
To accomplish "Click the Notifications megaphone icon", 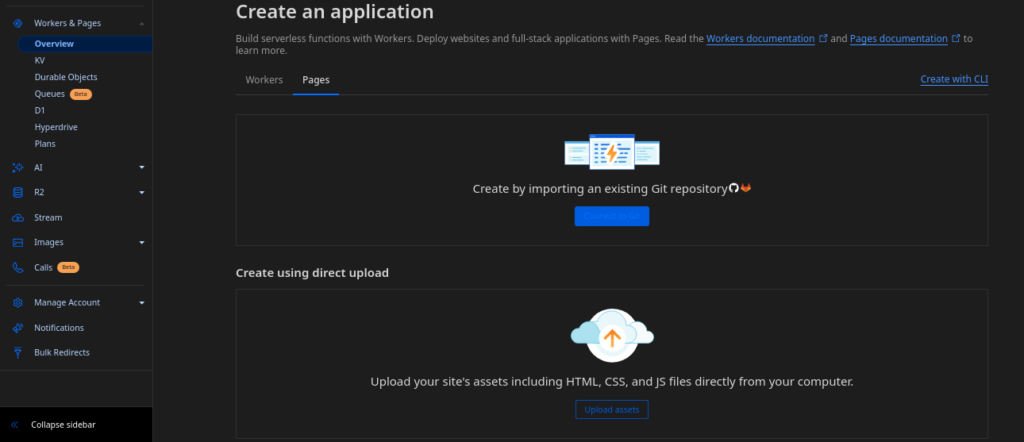I will point(18,328).
